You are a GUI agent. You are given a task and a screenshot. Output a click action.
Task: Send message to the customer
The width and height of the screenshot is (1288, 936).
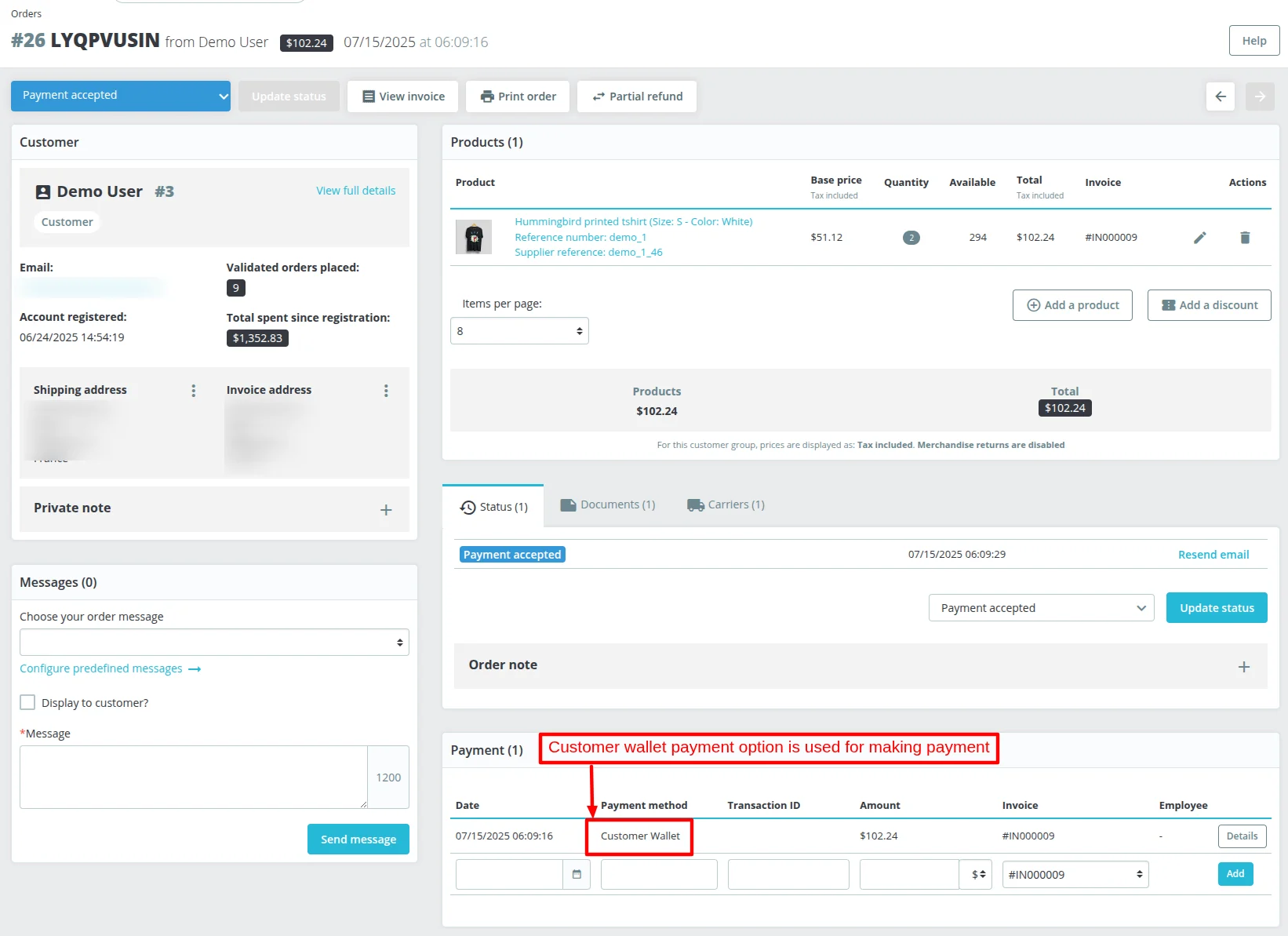pyautogui.click(x=358, y=839)
